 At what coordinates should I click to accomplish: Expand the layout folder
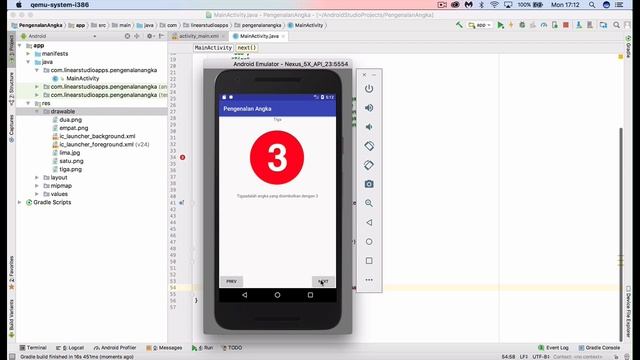pos(37,178)
